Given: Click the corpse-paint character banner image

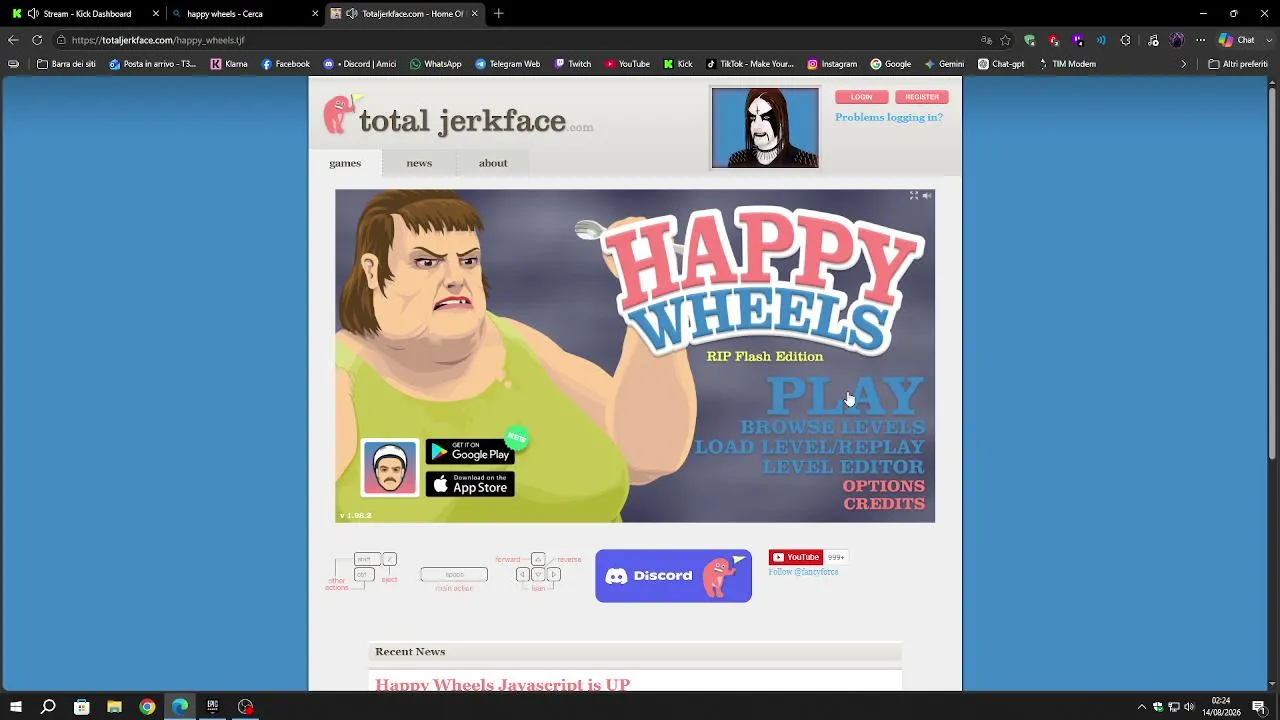Looking at the screenshot, I should click(765, 127).
